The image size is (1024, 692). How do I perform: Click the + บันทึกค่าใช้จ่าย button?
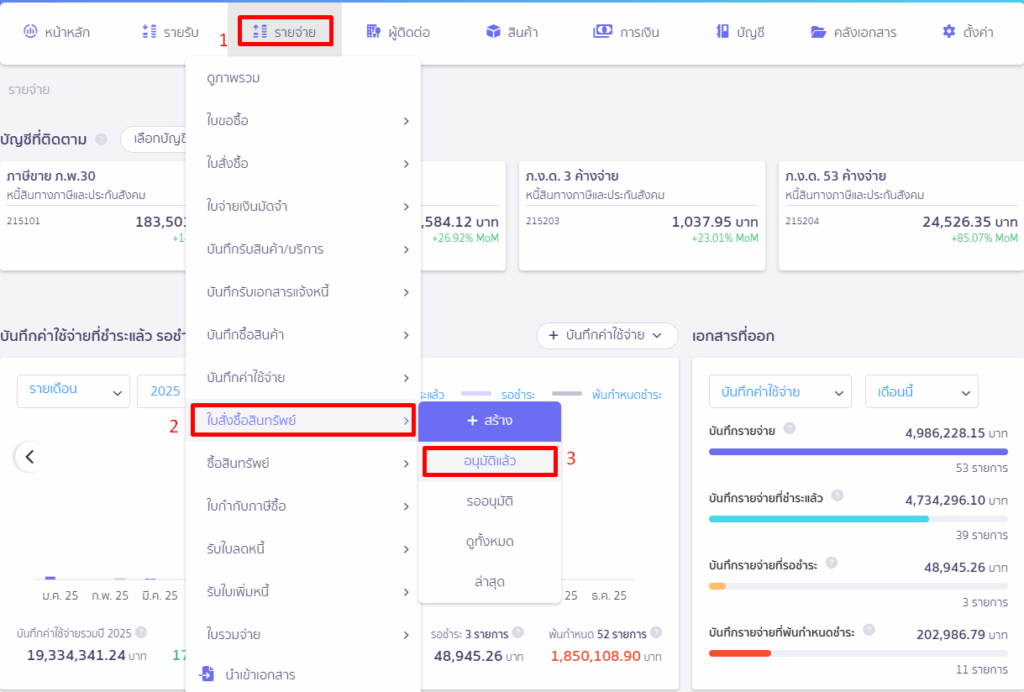[x=606, y=336]
